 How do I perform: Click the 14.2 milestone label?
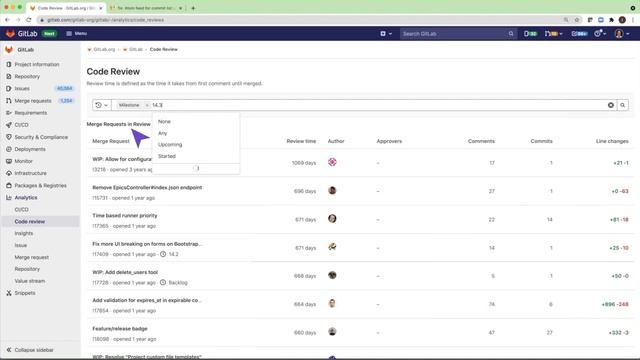click(173, 254)
